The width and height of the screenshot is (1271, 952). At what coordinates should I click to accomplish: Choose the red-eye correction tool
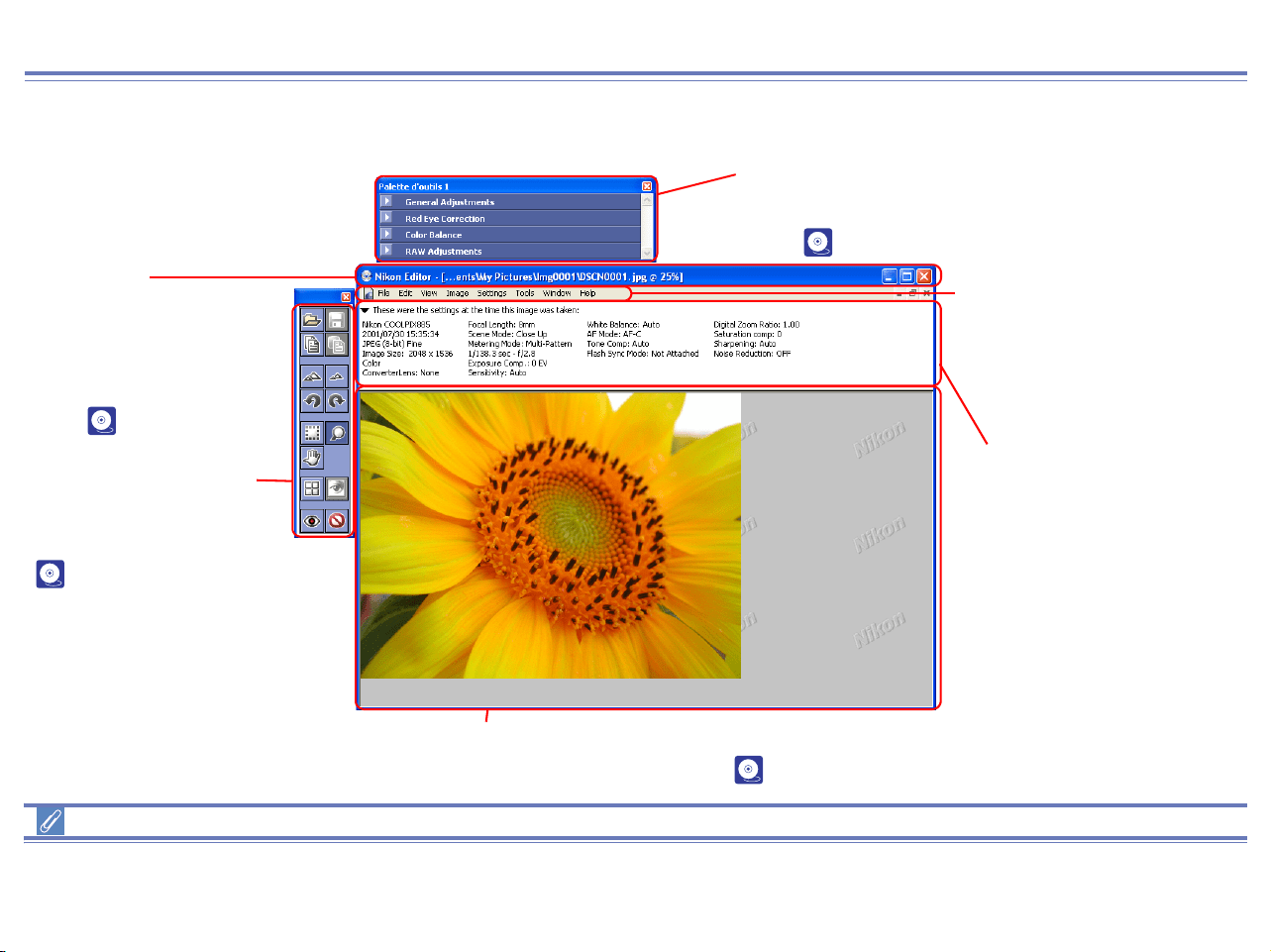point(312,520)
